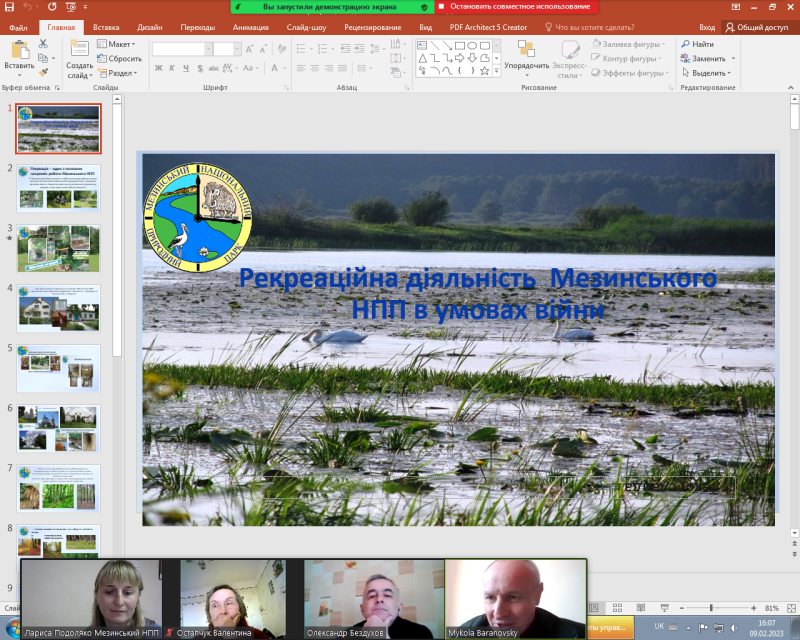Click the Общий доступ (Share) button
Screen dimensions: 800x640
(x=756, y=28)
